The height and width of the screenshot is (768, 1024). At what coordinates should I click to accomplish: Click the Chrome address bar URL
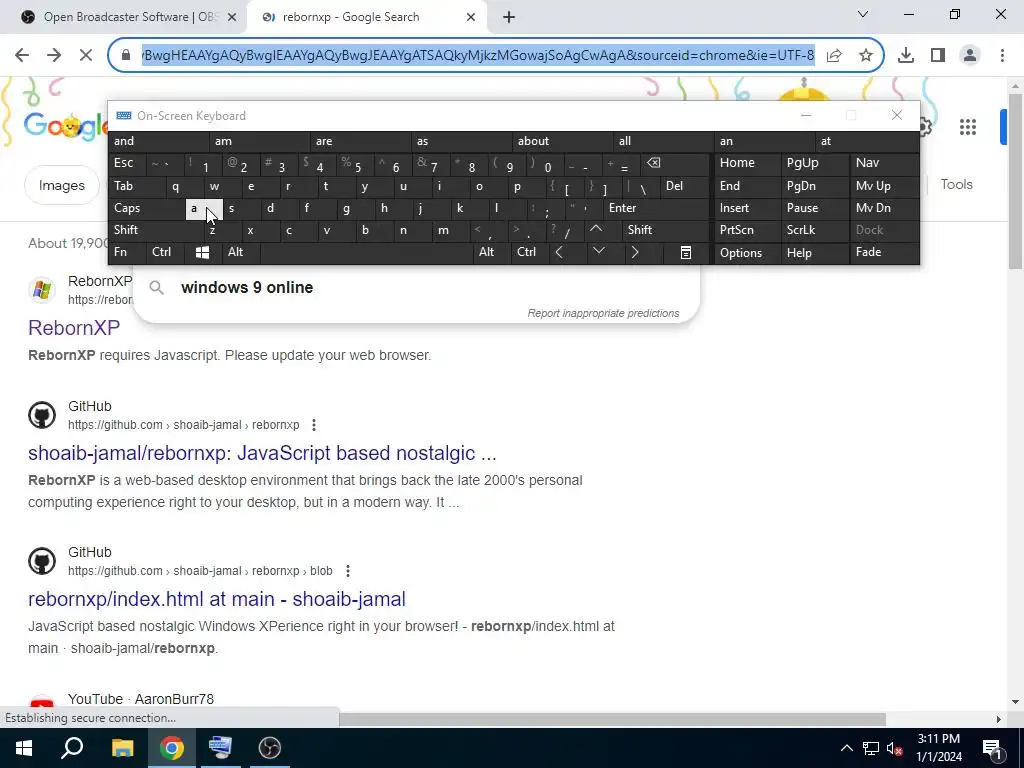click(478, 56)
